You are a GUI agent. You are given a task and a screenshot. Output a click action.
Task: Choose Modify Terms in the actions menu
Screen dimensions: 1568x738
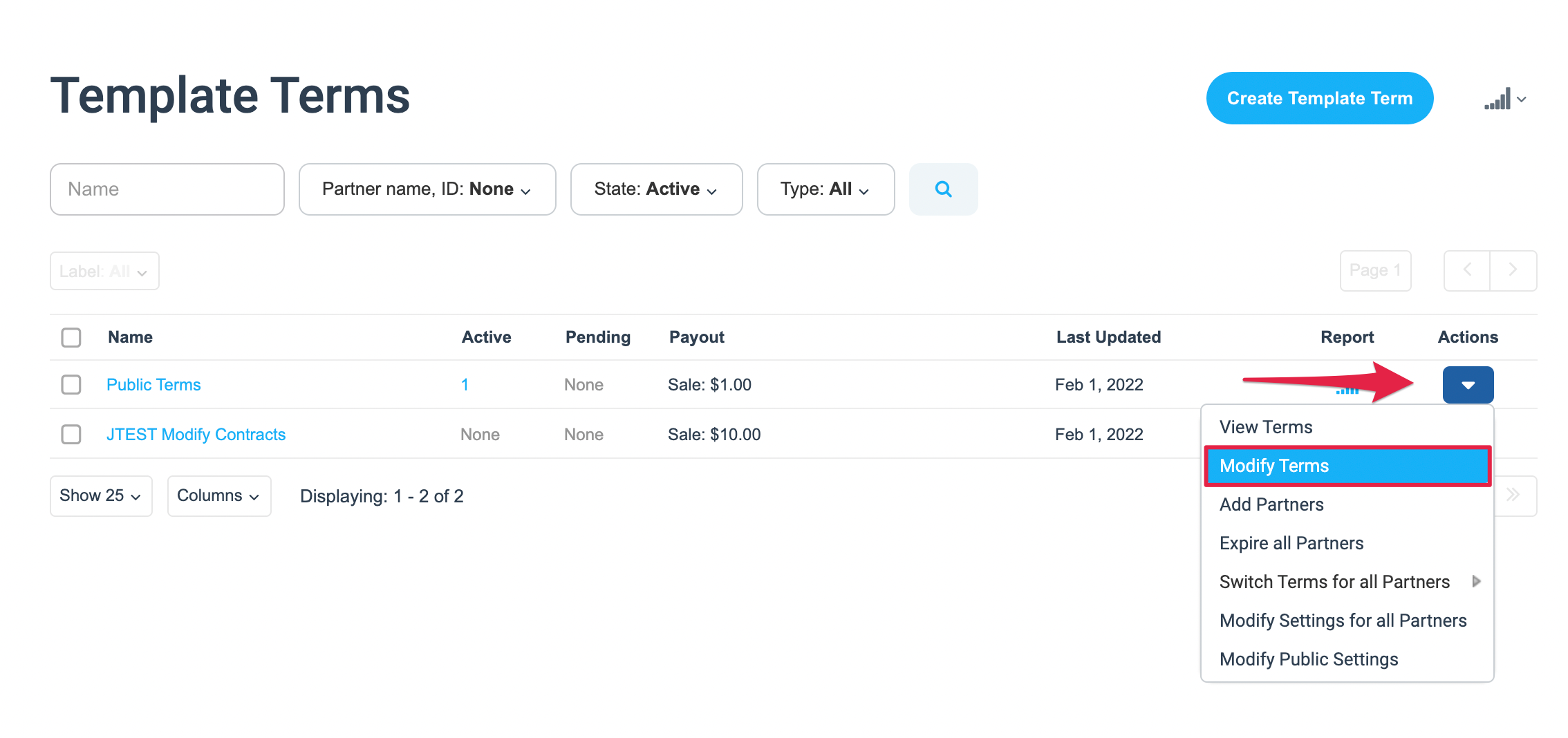1347,466
